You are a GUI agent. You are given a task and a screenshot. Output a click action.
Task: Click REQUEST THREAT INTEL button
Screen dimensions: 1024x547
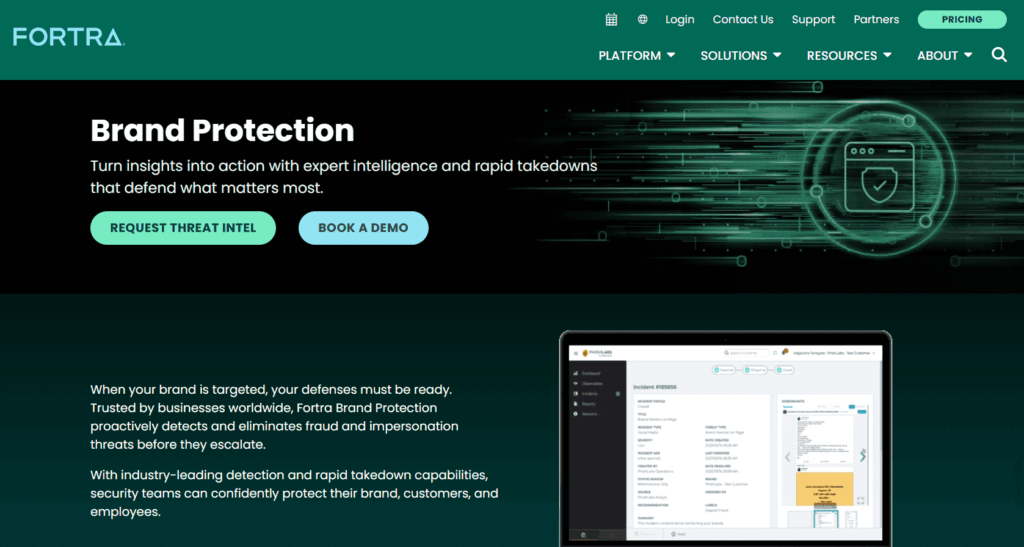pyautogui.click(x=183, y=228)
